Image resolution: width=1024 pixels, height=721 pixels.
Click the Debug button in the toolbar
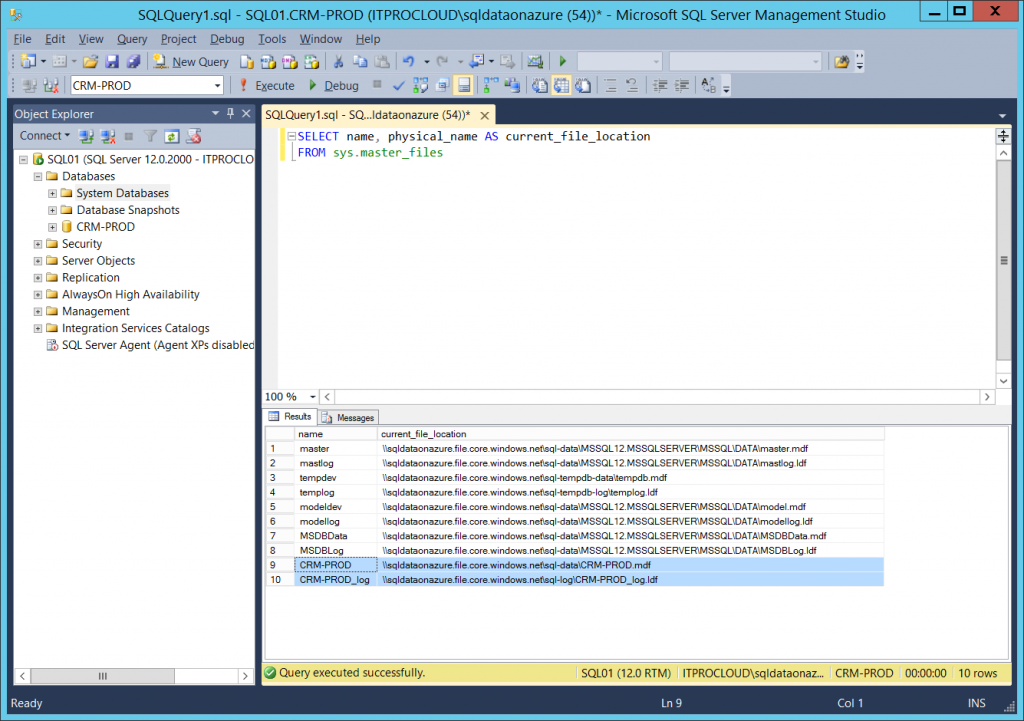(x=333, y=86)
